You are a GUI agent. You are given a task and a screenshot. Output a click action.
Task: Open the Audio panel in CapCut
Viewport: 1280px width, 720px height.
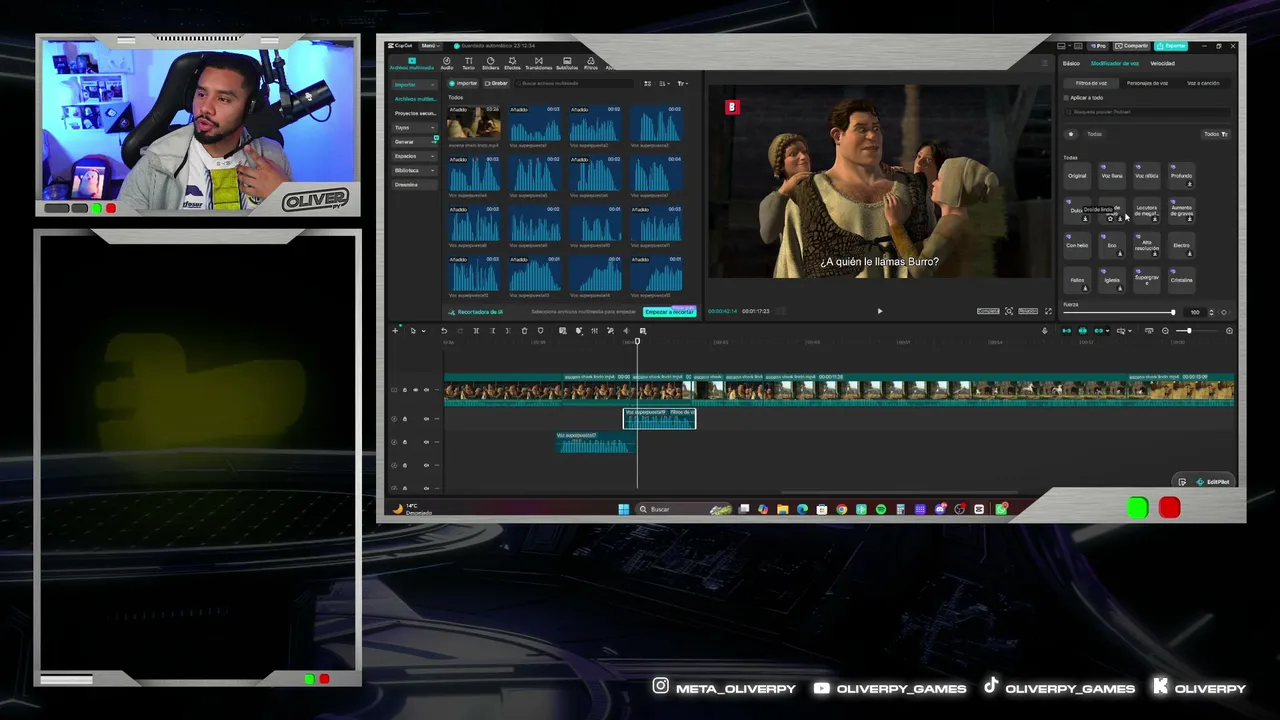[447, 63]
